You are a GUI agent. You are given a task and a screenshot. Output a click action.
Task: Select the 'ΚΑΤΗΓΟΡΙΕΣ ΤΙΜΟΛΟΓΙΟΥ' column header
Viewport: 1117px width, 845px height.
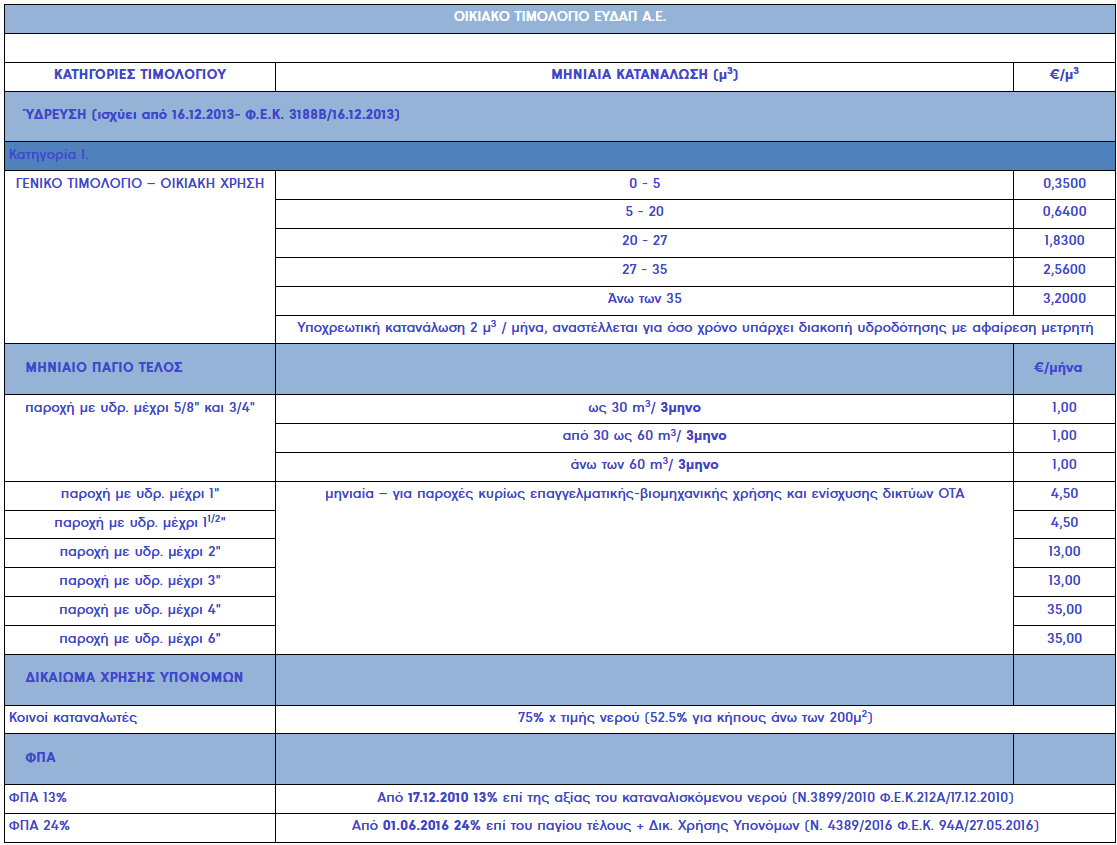(140, 75)
